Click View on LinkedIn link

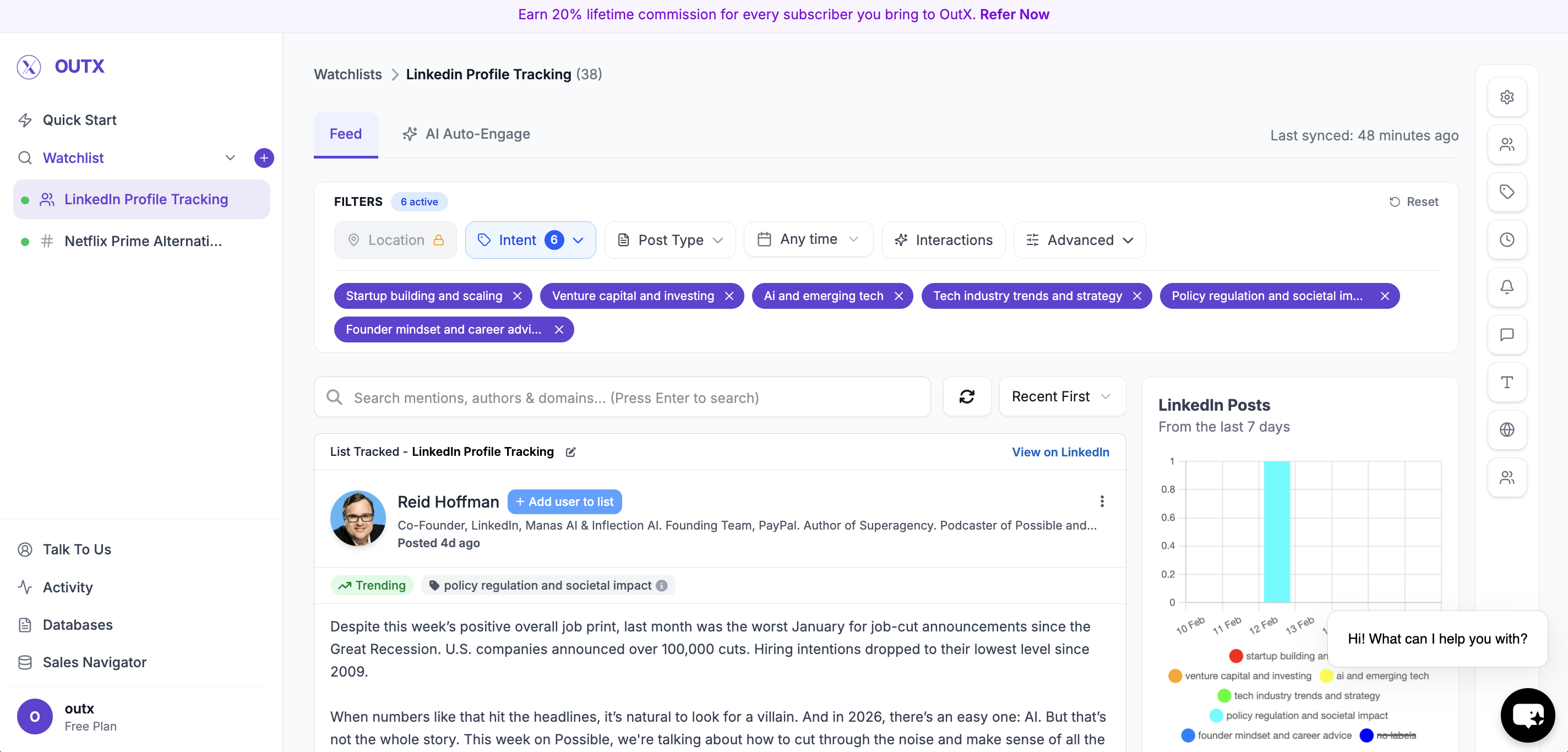coord(1060,452)
